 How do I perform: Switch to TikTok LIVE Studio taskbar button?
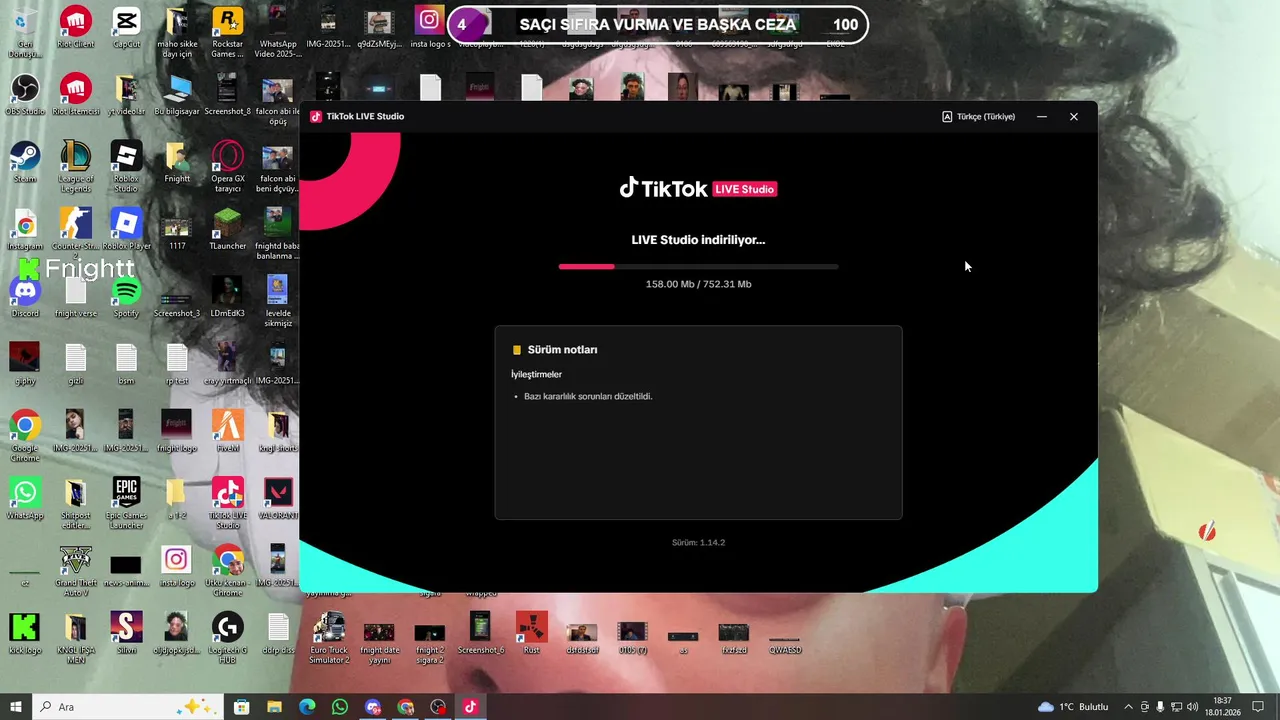coord(470,707)
